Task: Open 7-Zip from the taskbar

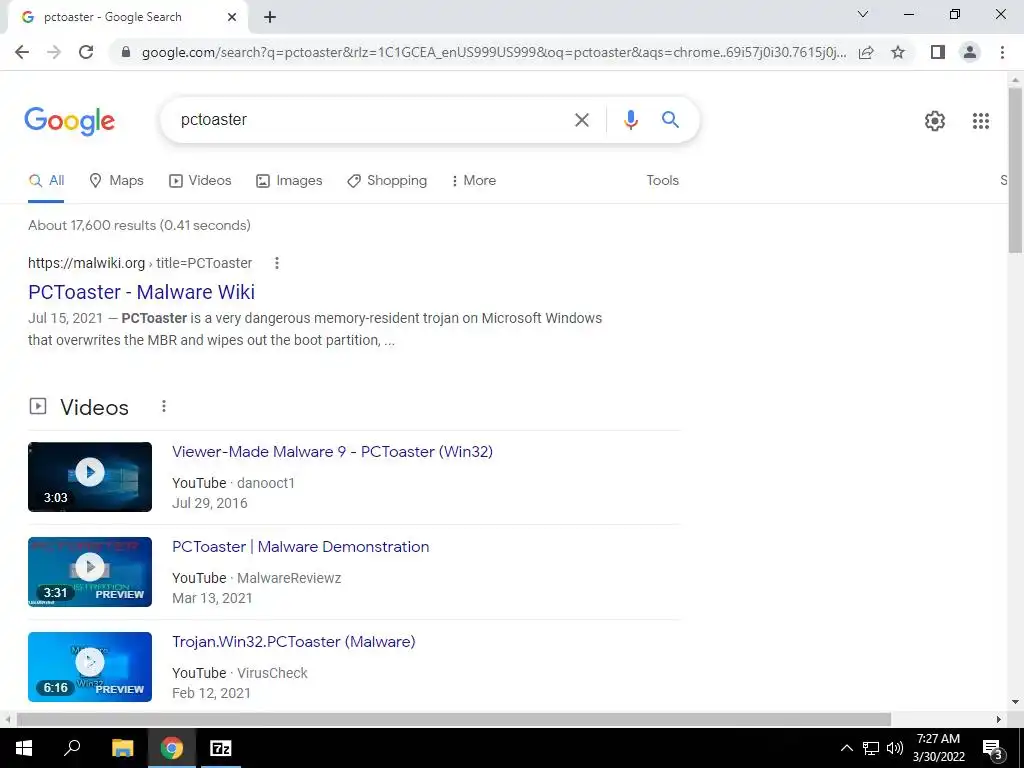Action: (x=221, y=748)
